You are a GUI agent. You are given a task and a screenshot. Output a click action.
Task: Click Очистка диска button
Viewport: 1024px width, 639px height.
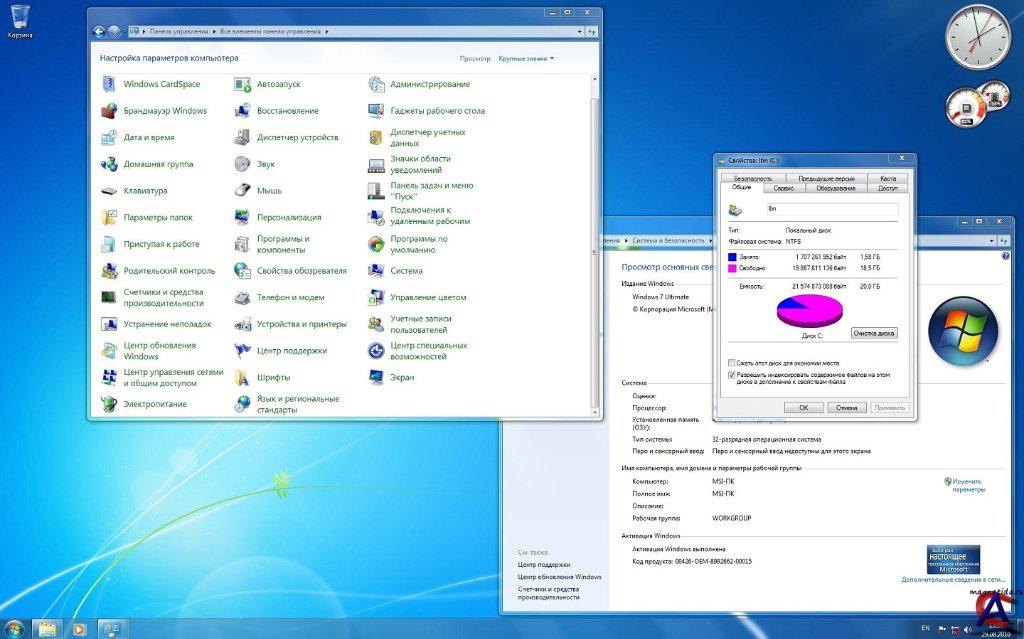[874, 333]
